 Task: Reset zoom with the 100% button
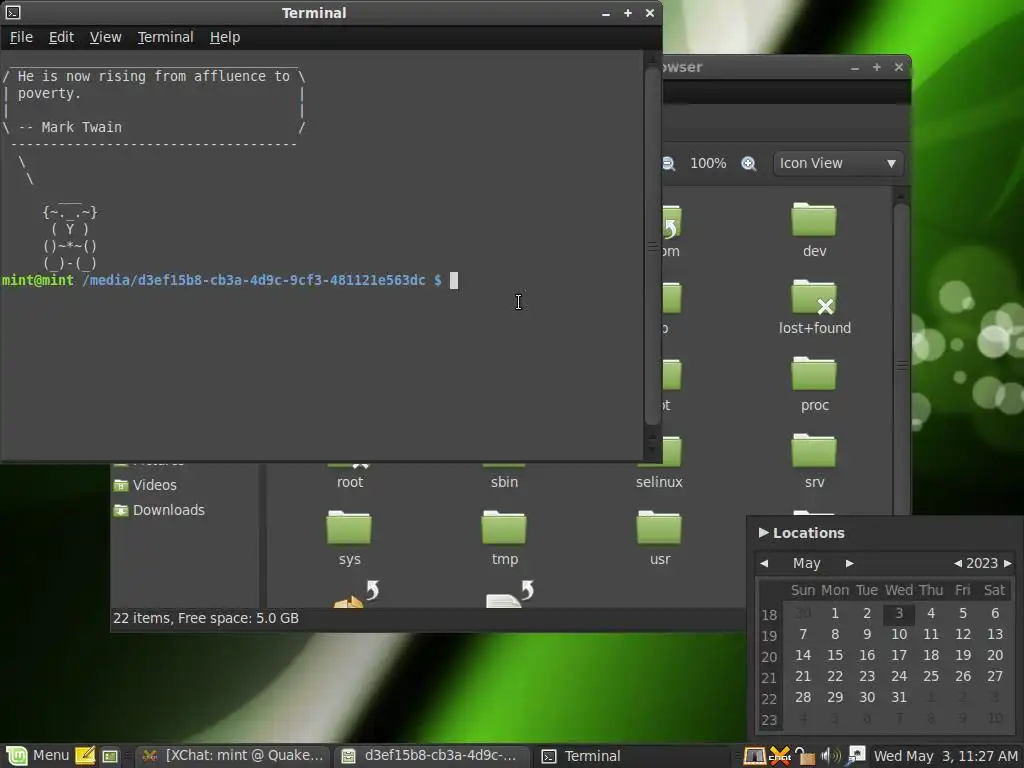pos(708,163)
